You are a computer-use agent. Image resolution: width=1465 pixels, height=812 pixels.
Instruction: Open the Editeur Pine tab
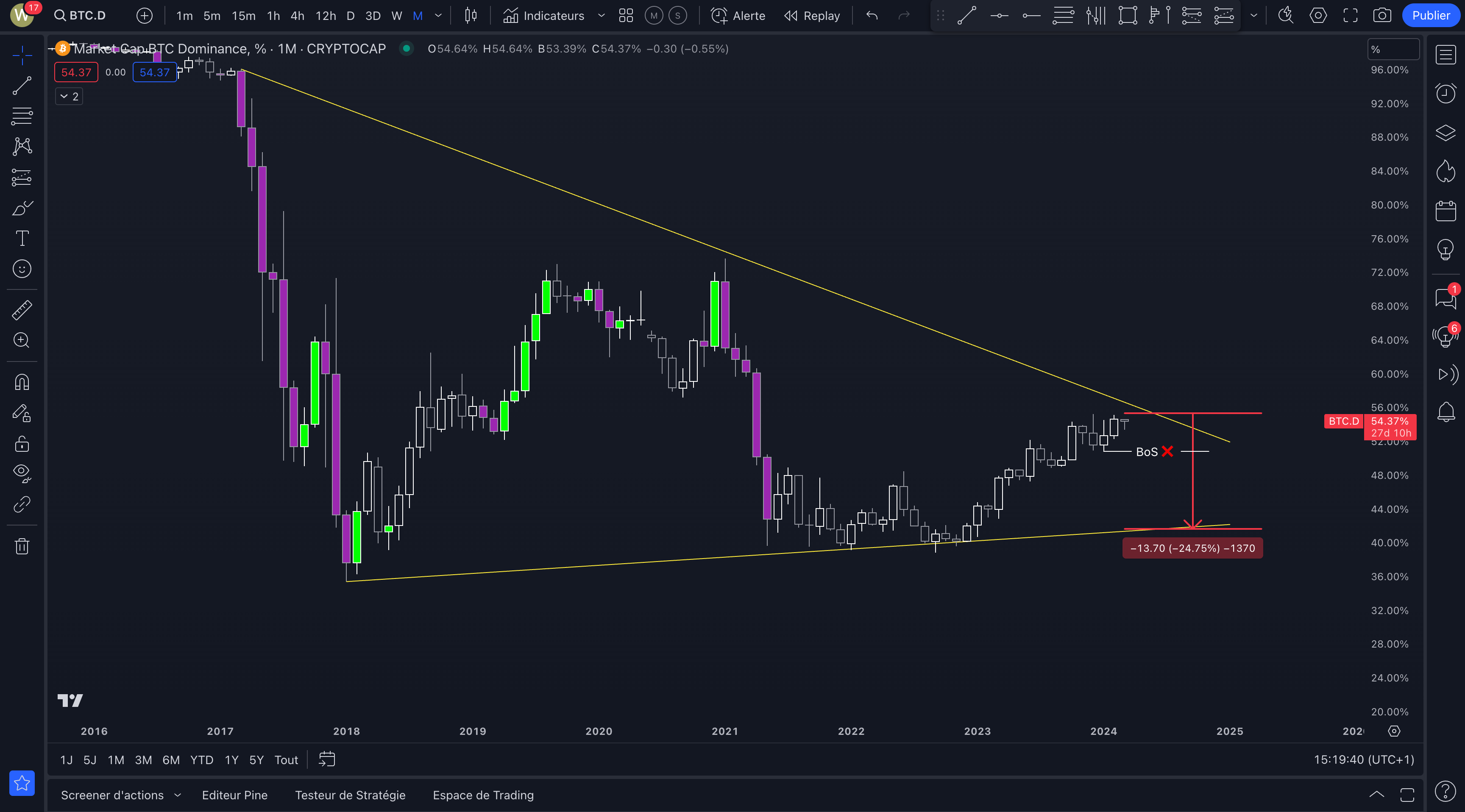[x=234, y=795]
